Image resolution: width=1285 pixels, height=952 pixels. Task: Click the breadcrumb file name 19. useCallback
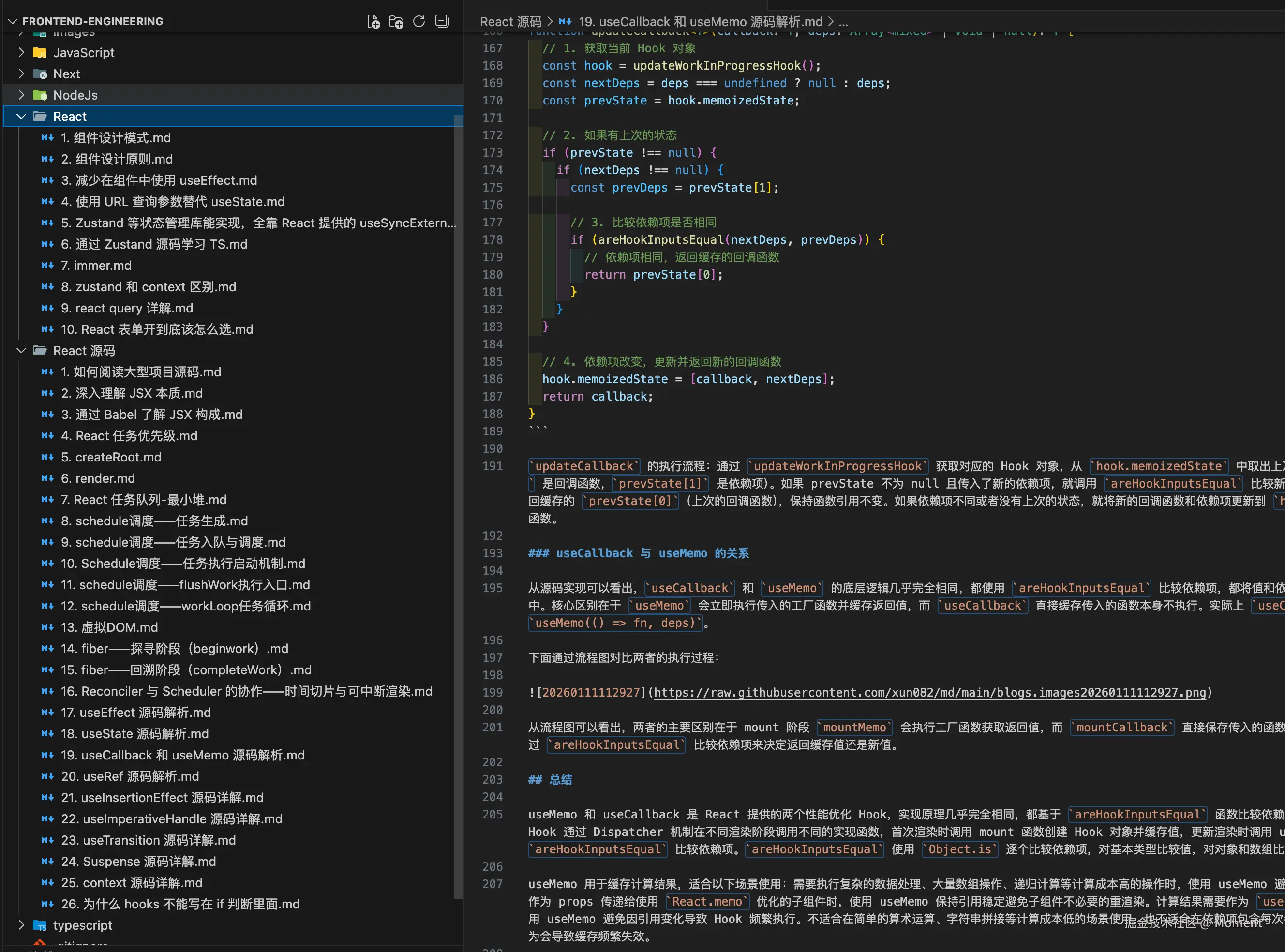tap(700, 22)
